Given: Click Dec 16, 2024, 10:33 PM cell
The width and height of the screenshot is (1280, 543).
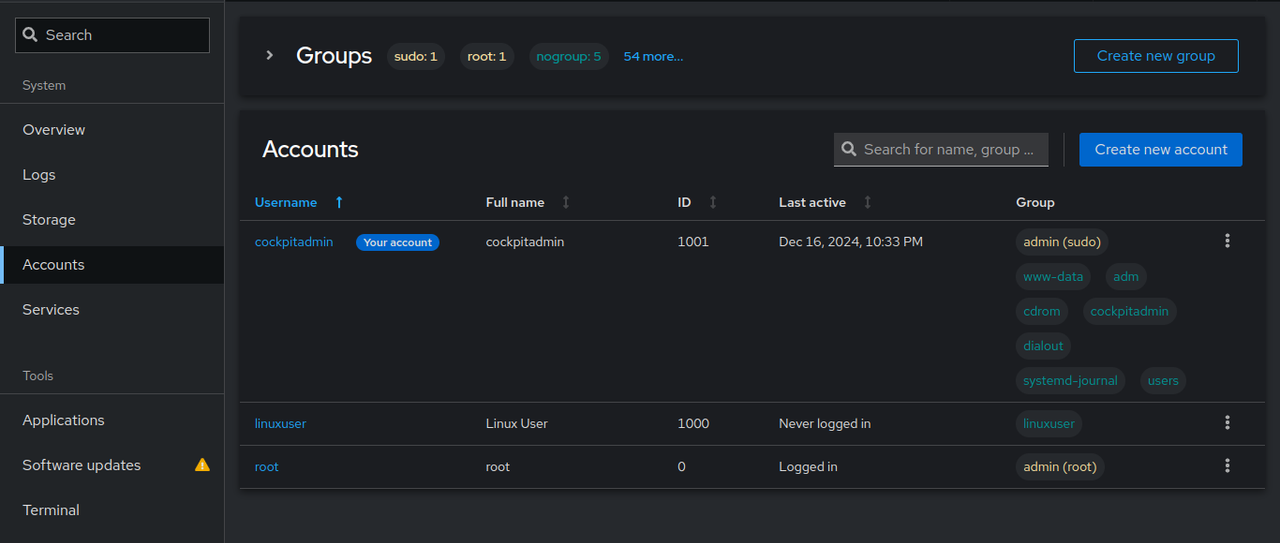Looking at the screenshot, I should [851, 242].
